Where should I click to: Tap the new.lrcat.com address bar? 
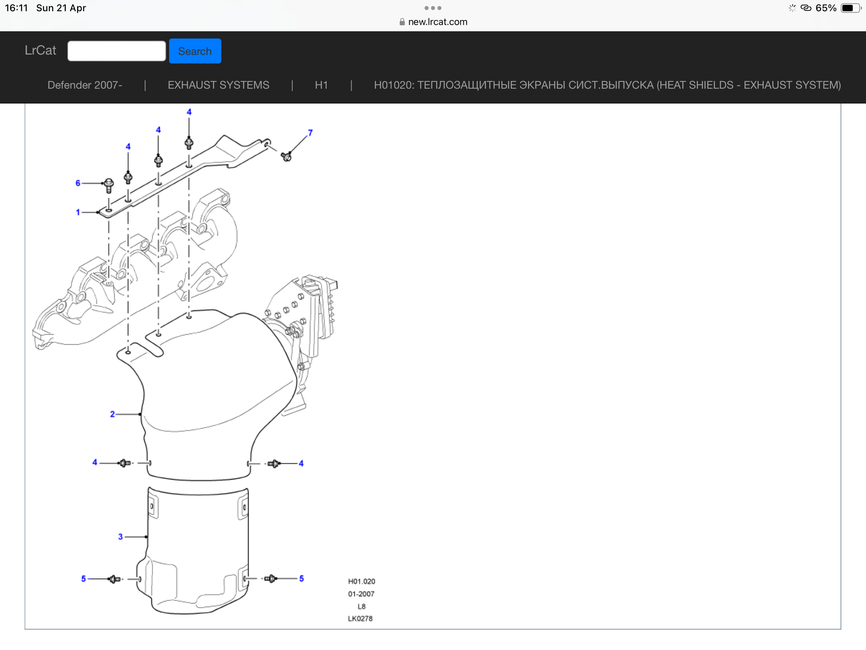(433, 22)
